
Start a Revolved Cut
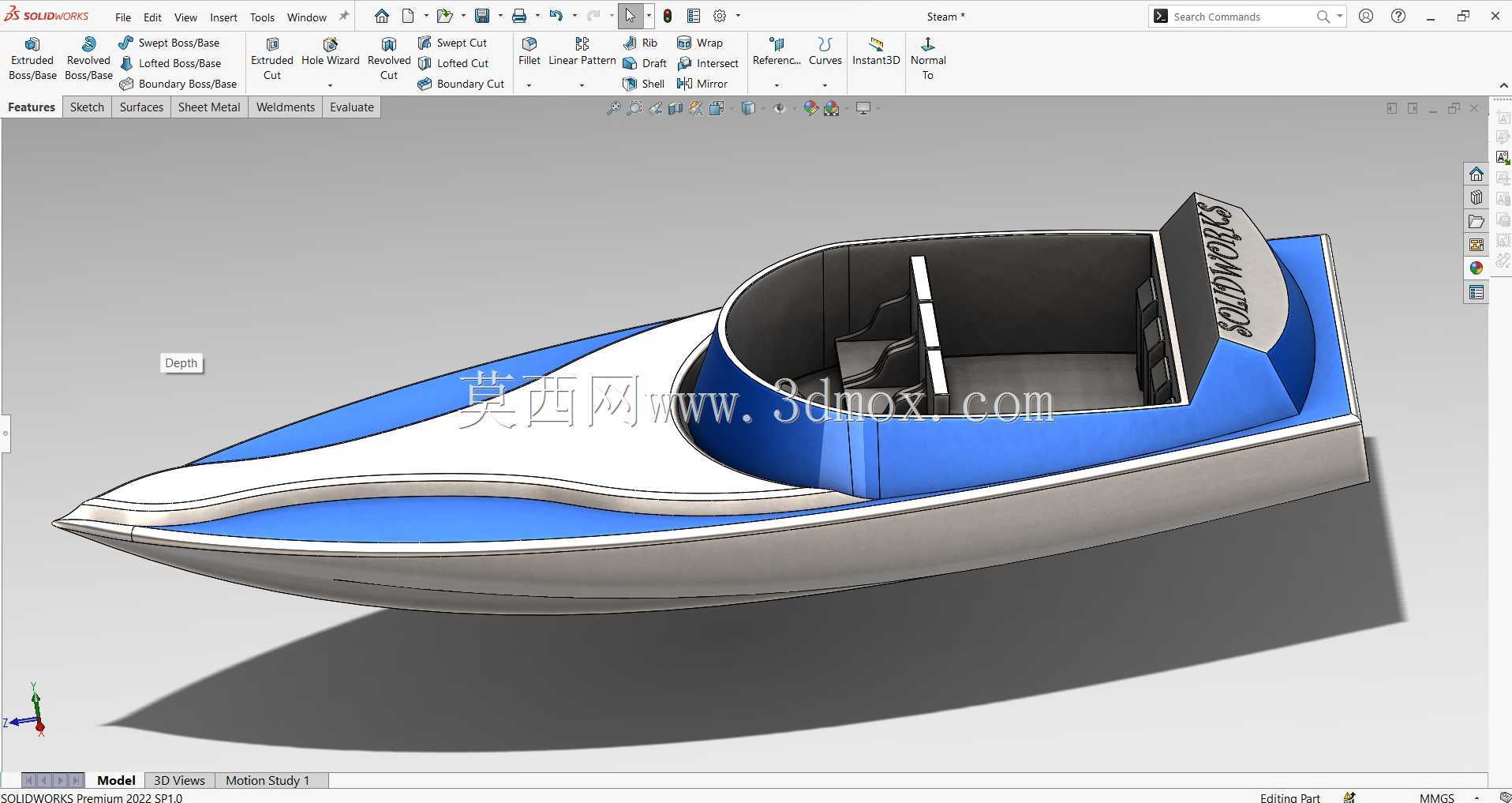click(389, 59)
